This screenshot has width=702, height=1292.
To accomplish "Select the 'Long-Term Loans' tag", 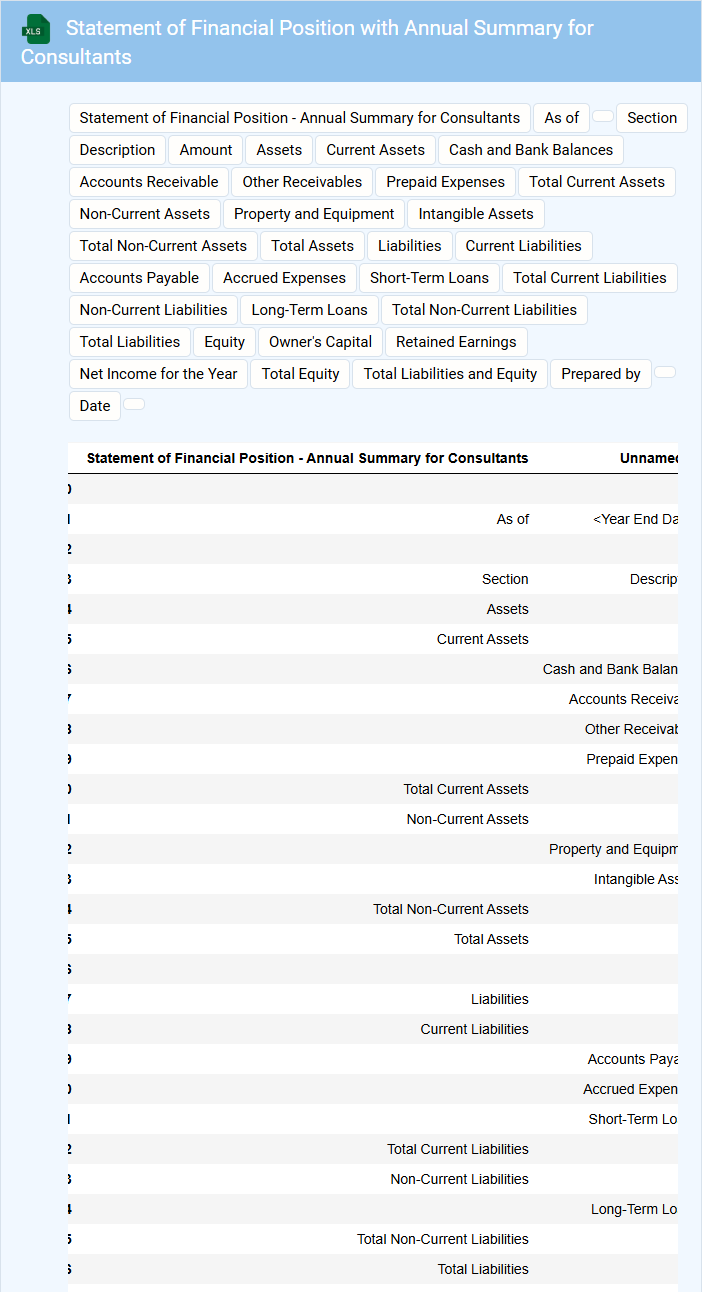I will (x=309, y=310).
